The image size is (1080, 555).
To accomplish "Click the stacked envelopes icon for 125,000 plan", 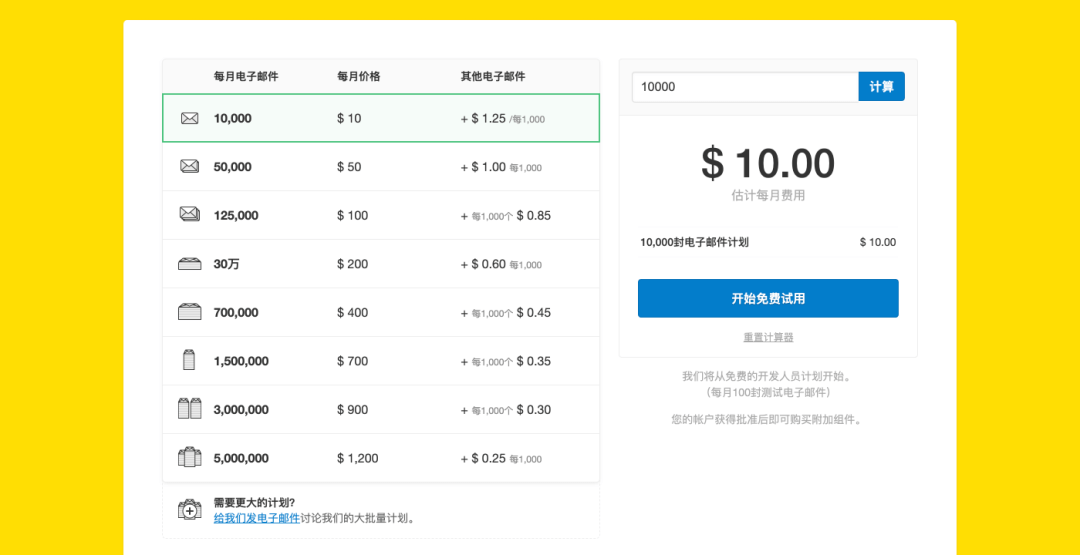I will pos(189,214).
